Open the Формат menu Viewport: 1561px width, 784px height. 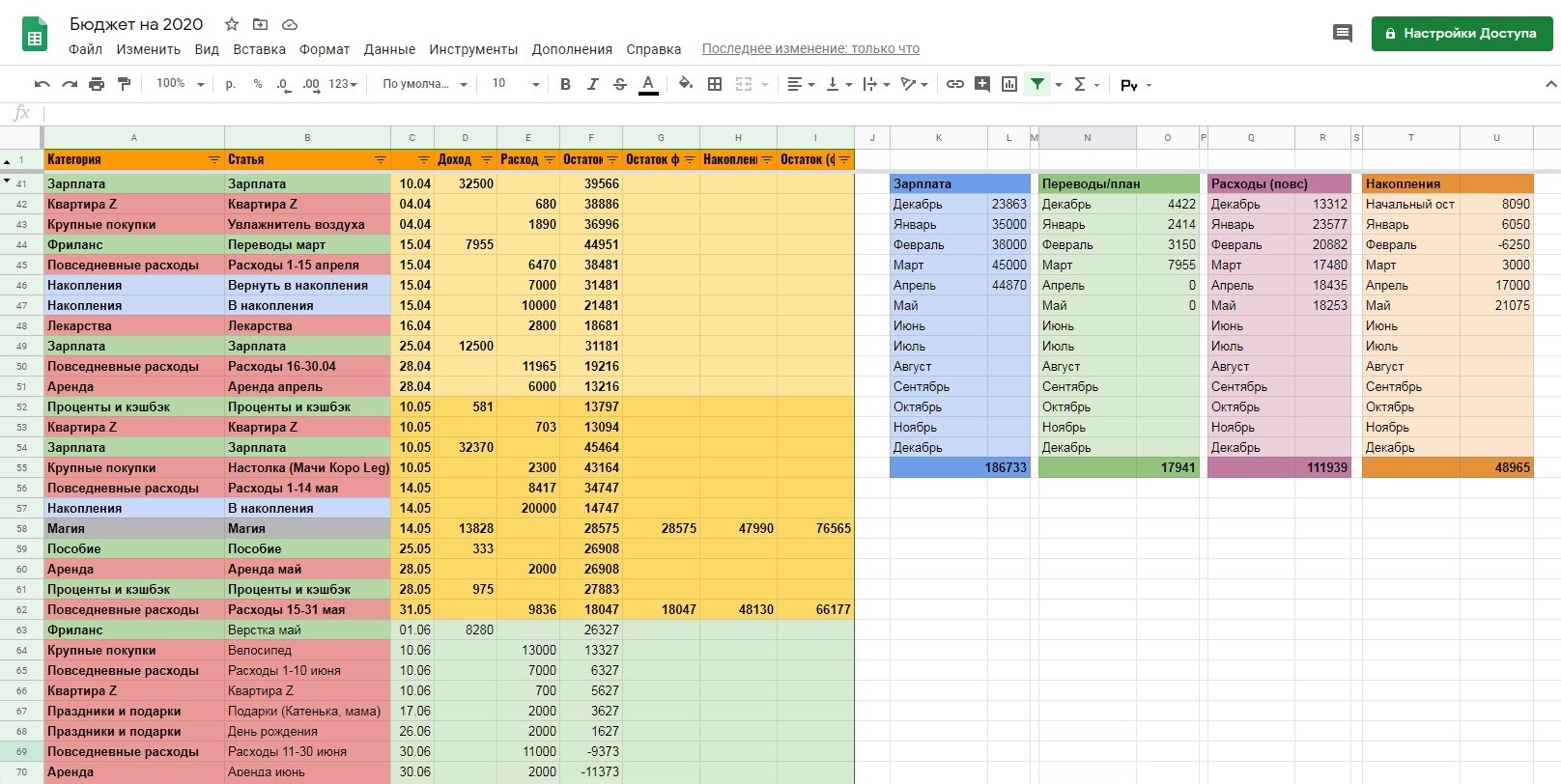325,49
